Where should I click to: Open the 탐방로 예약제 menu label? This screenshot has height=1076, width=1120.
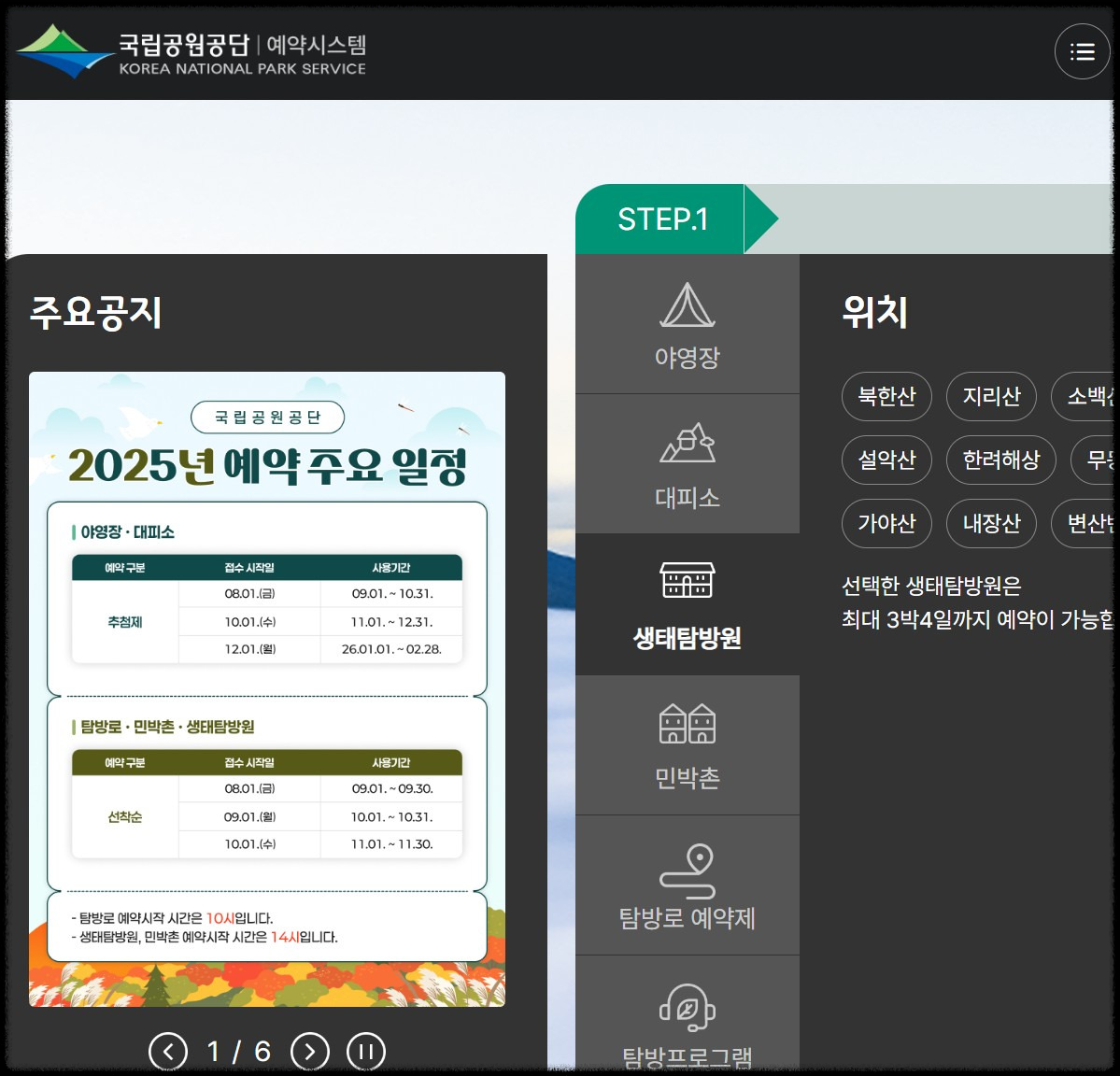[688, 918]
